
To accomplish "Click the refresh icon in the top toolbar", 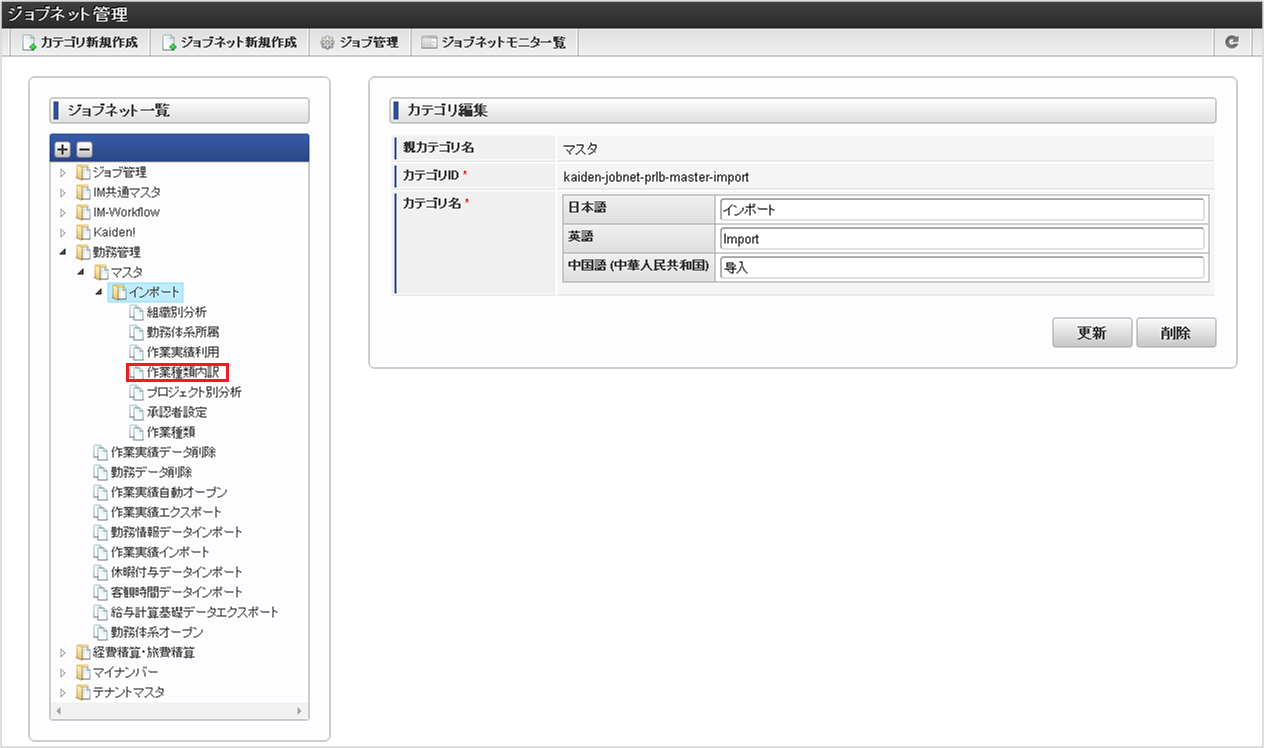I will coord(1232,42).
